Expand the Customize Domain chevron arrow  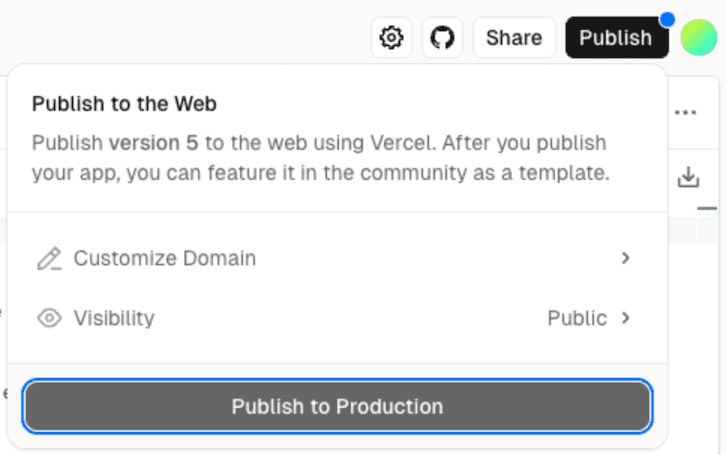(626, 258)
